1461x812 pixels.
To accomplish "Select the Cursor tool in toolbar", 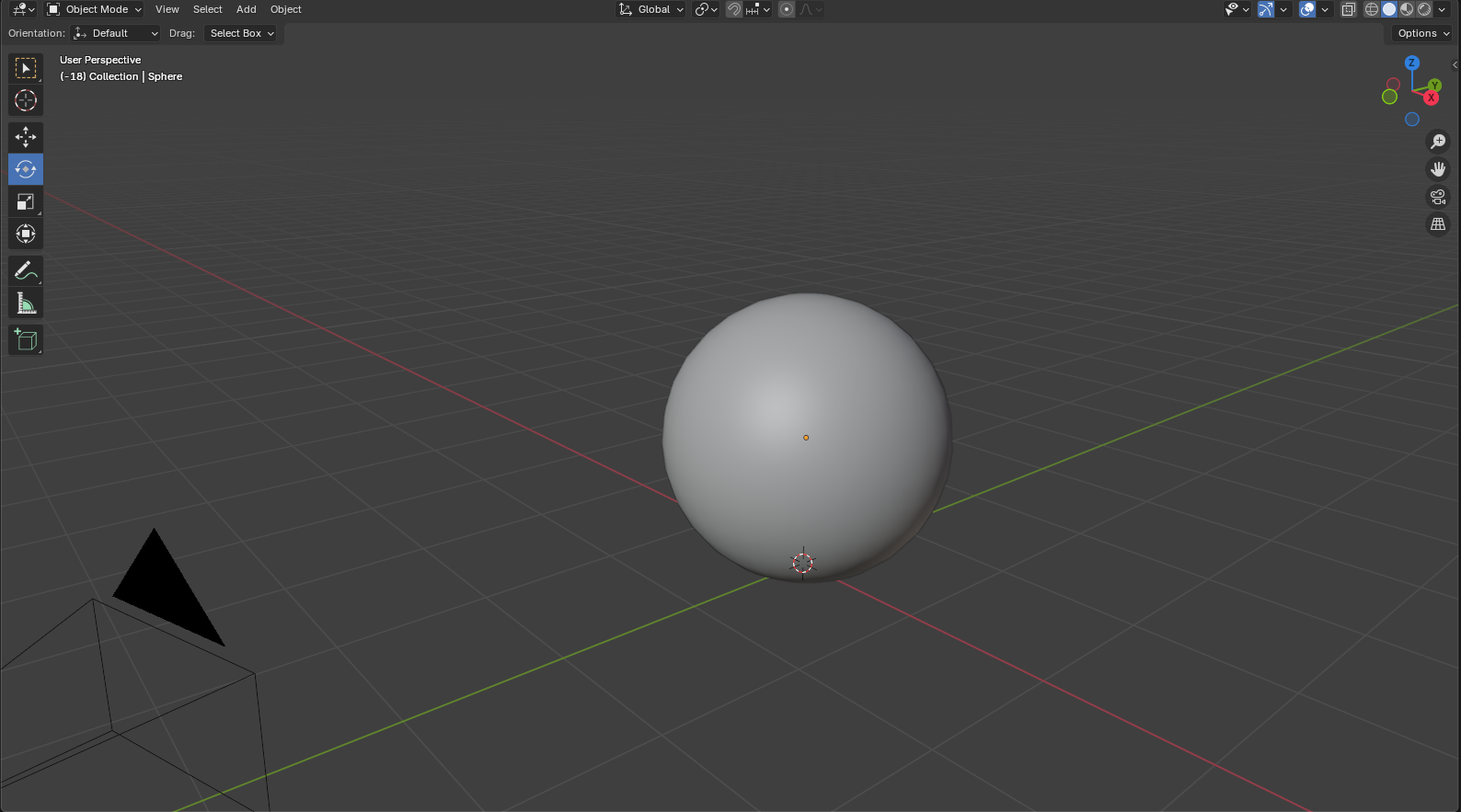I will [x=26, y=100].
